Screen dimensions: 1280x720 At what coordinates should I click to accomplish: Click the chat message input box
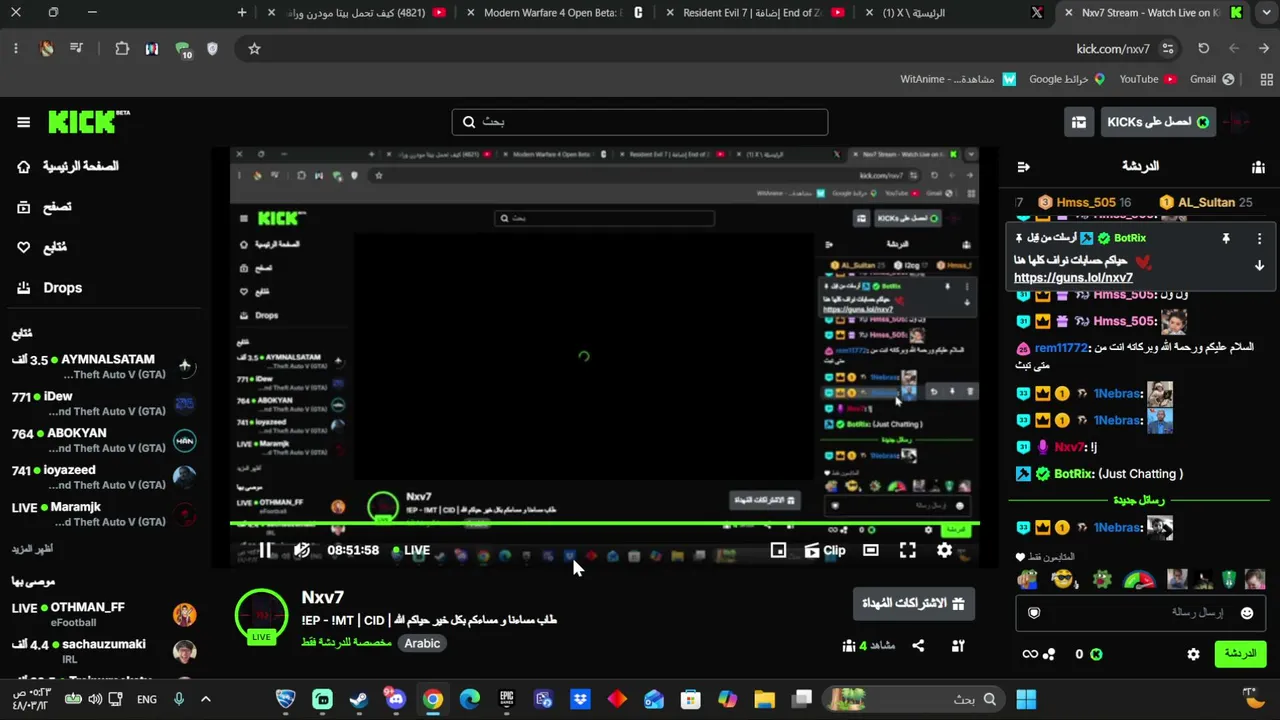click(1140, 613)
